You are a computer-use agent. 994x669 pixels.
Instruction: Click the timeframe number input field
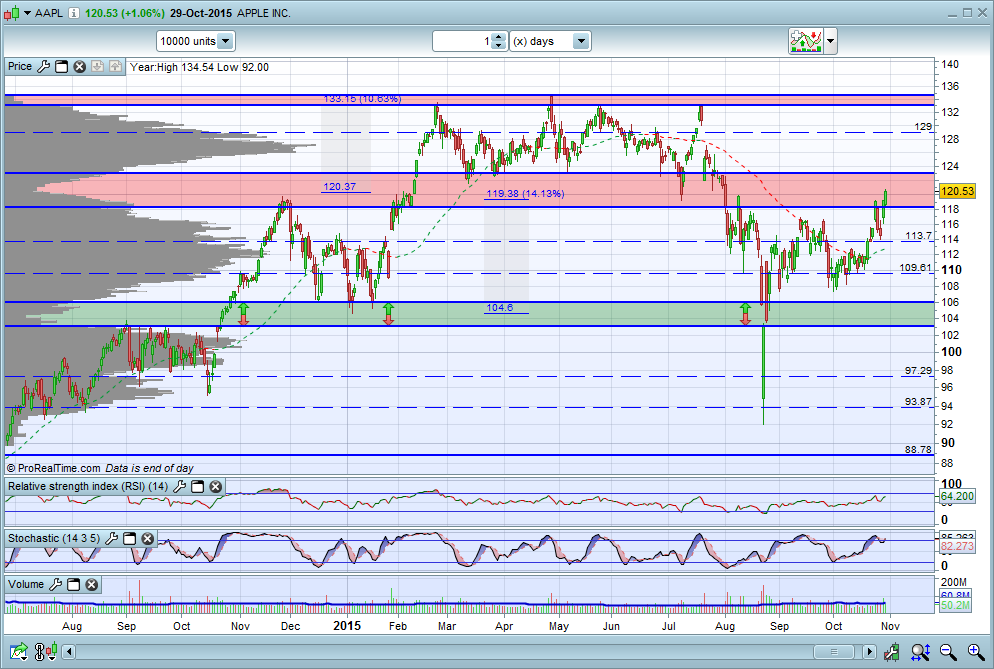(462, 41)
